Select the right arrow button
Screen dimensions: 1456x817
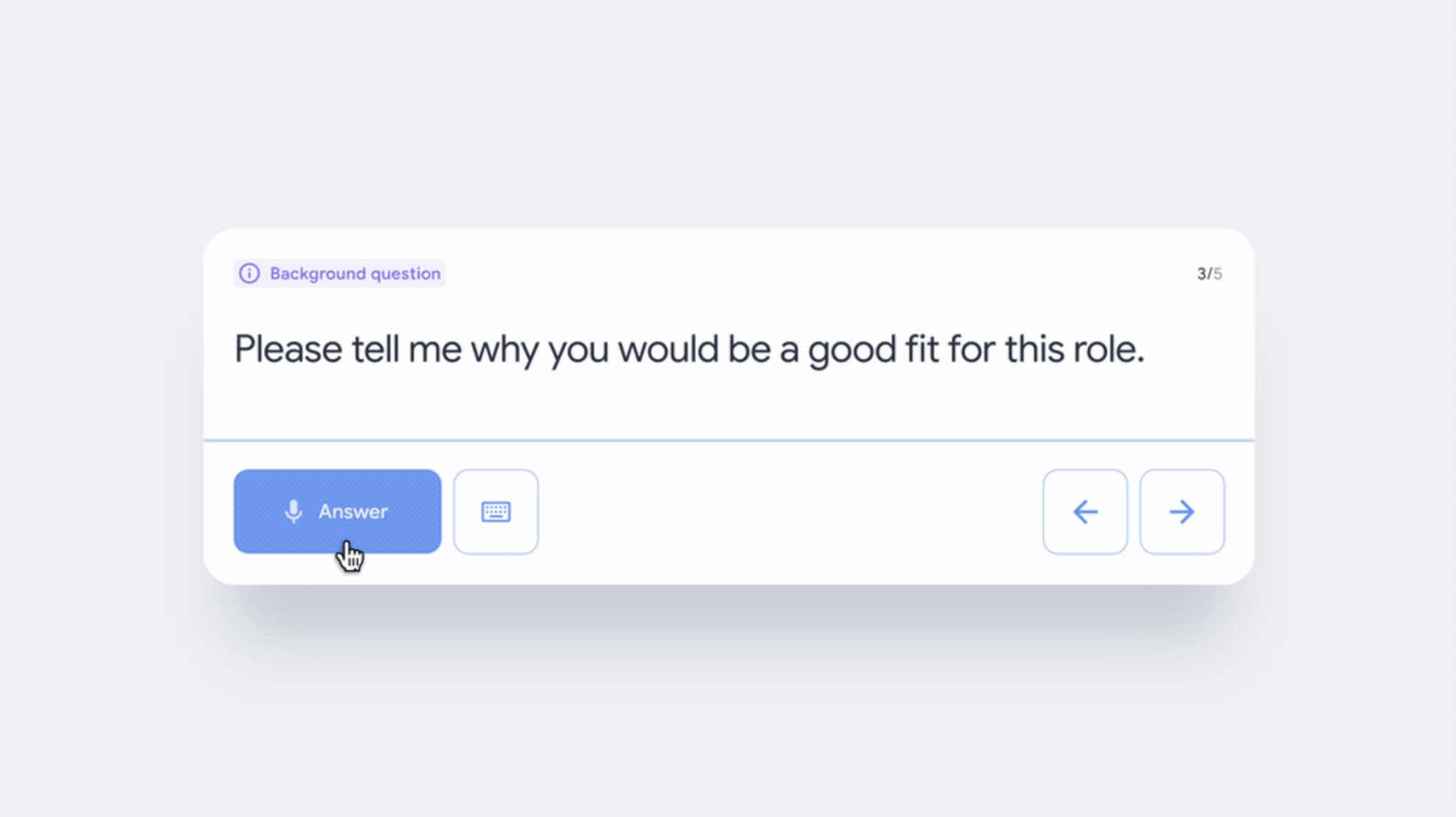point(1182,511)
